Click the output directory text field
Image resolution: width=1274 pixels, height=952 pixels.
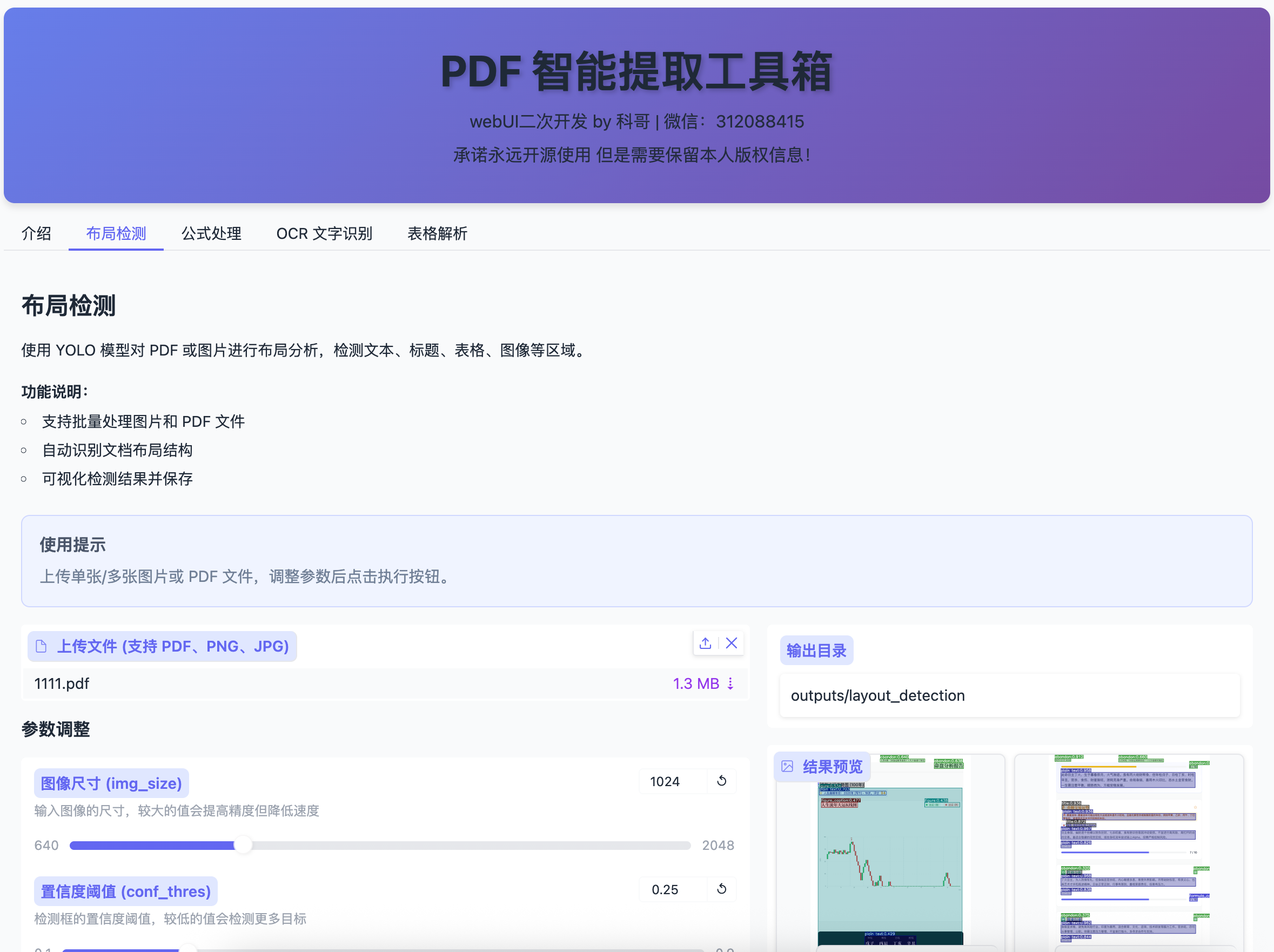coord(1009,696)
